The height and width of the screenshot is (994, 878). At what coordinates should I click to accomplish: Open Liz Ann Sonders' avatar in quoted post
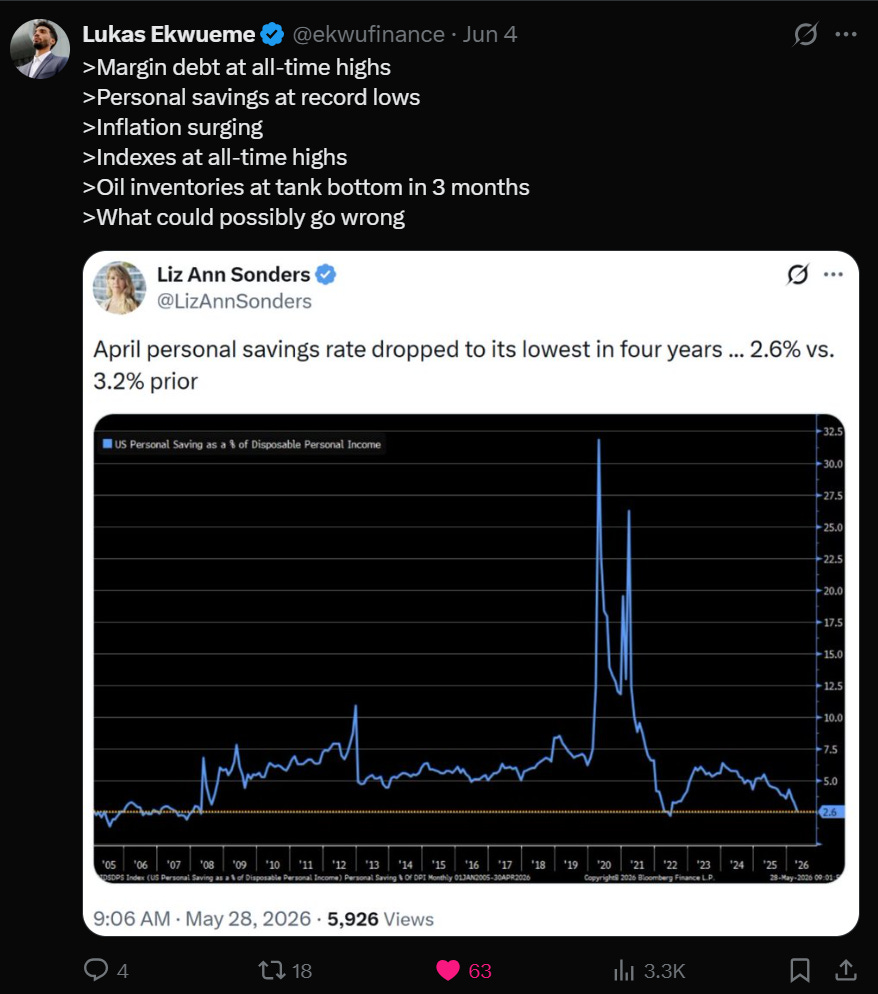click(x=120, y=287)
